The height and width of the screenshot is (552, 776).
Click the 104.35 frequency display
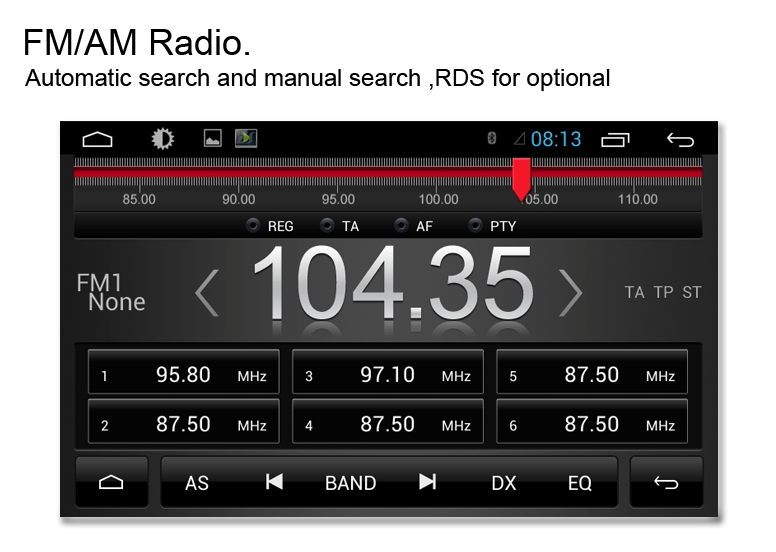[x=393, y=285]
